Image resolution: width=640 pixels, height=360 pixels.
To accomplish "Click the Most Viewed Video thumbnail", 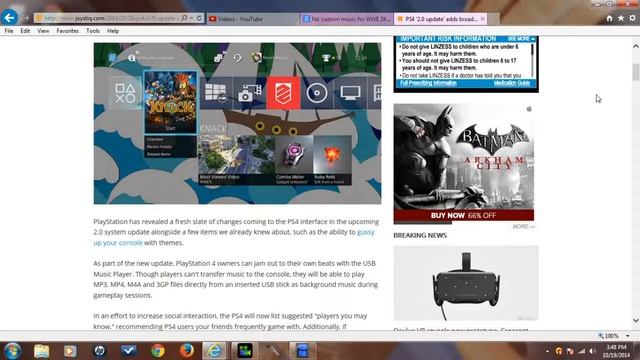I will click(x=236, y=160).
